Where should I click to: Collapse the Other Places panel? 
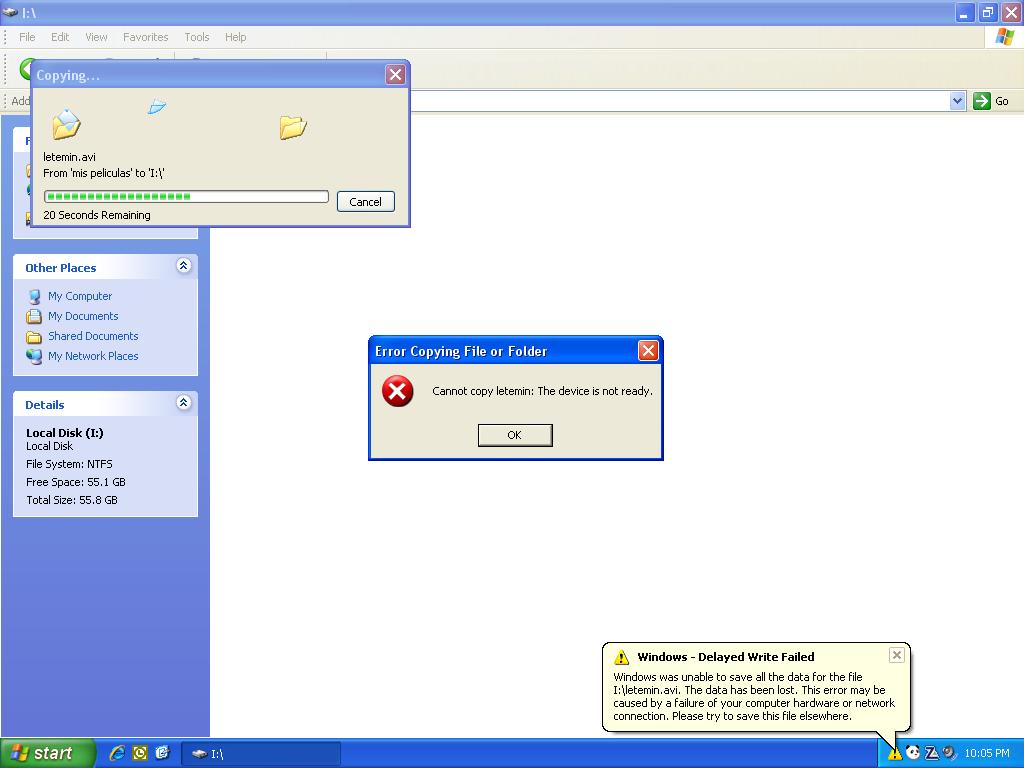click(184, 265)
